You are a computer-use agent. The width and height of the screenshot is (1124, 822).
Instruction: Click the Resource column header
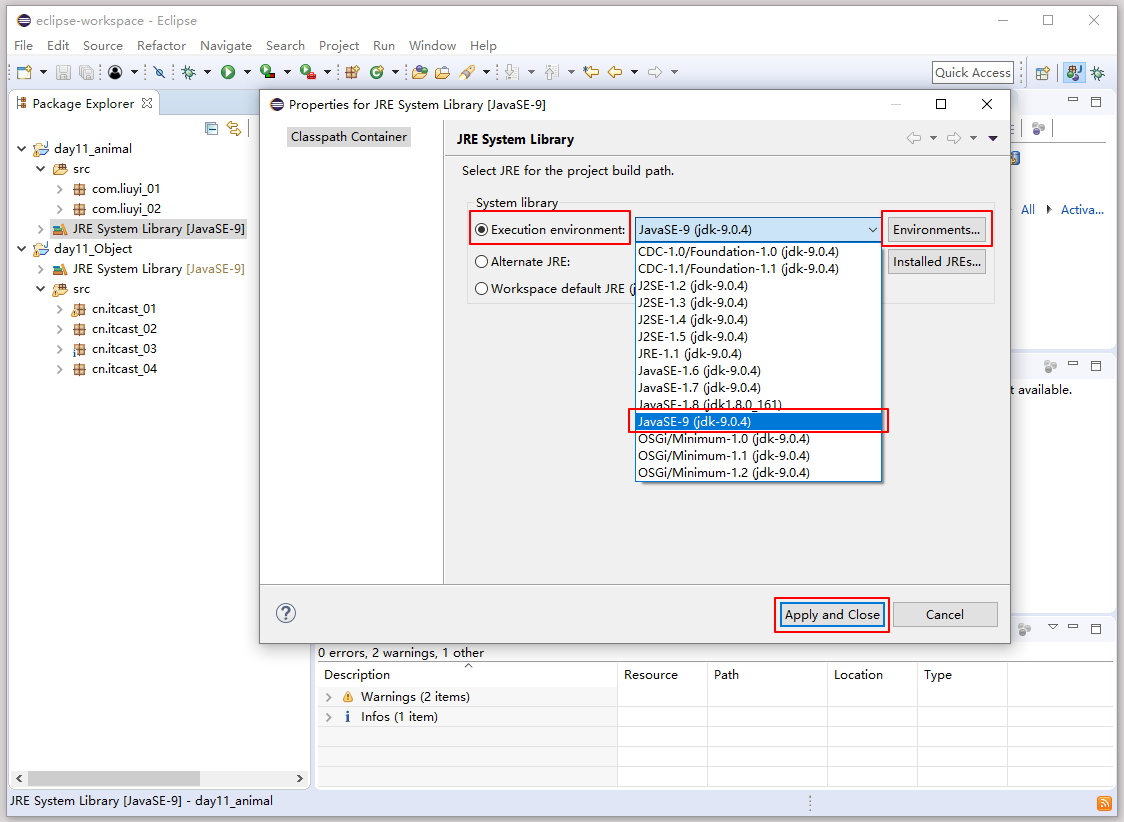(x=662, y=674)
